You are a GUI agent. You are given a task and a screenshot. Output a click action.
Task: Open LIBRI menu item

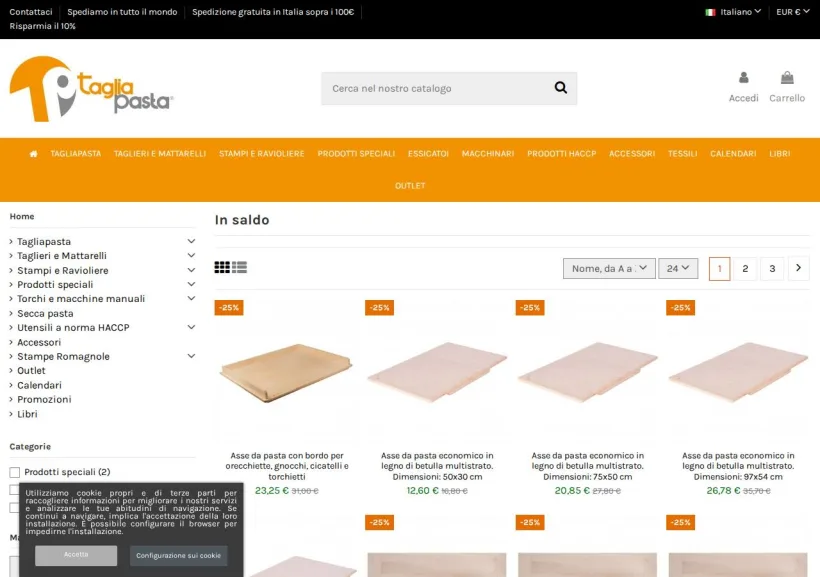780,154
